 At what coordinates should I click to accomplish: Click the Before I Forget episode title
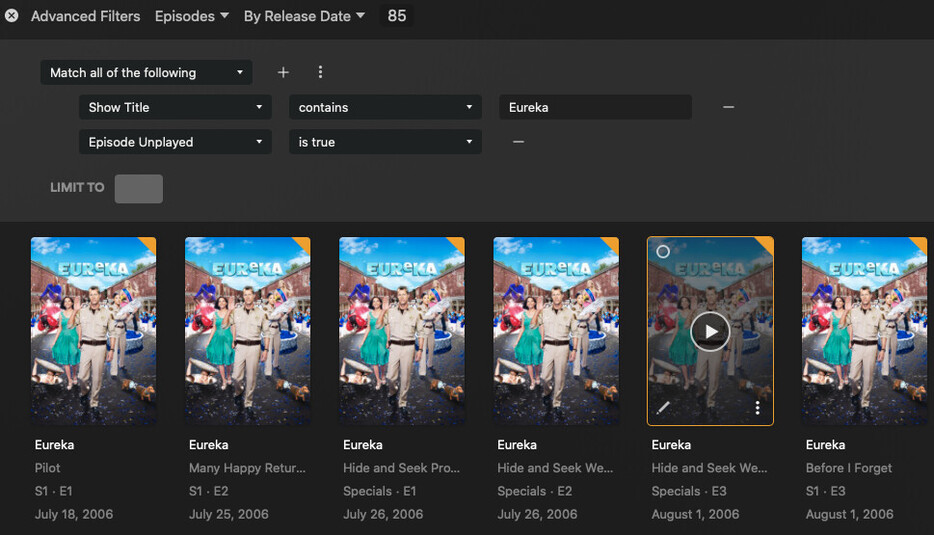(x=849, y=468)
